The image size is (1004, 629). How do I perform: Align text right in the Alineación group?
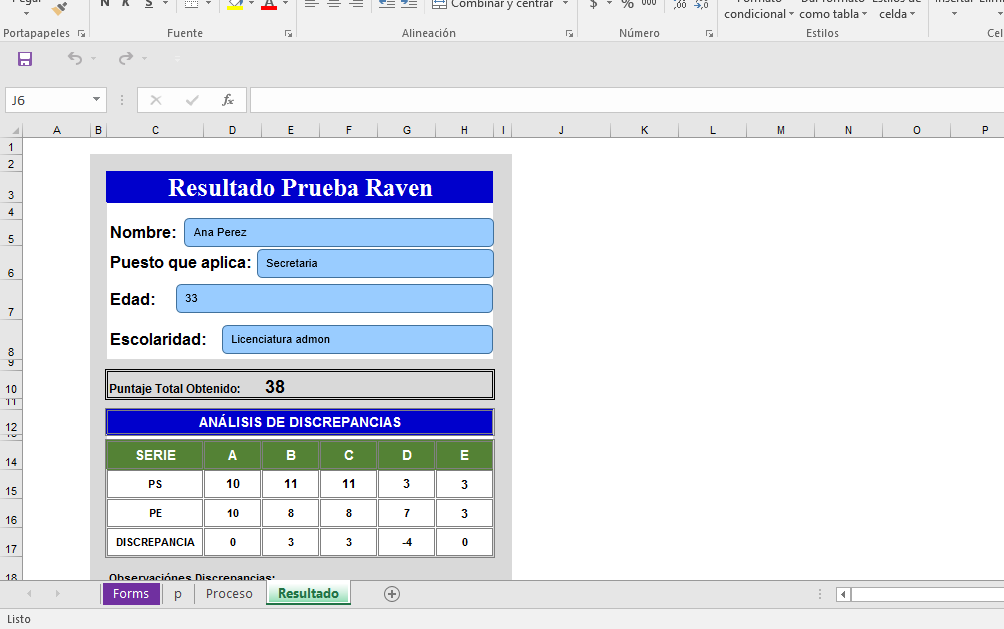(x=356, y=4)
